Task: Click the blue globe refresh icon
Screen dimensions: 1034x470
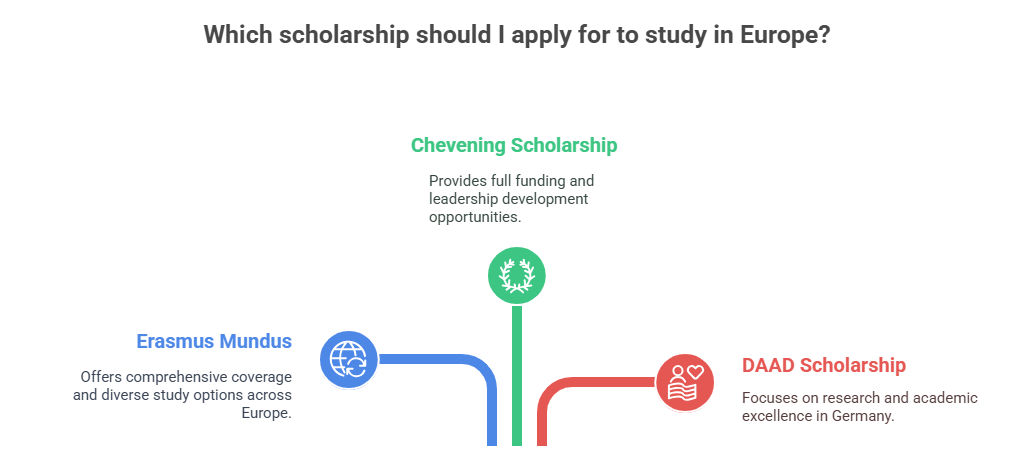Action: tap(349, 360)
